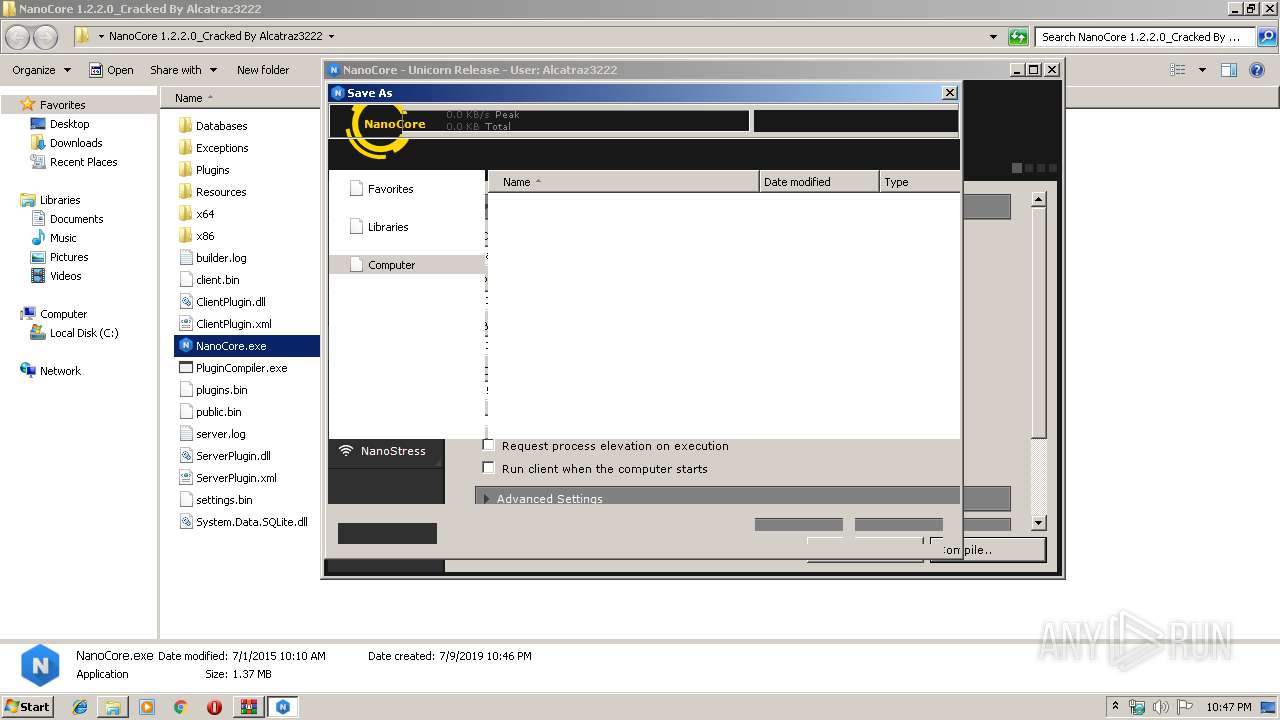Click New folder in the toolbar
The image size is (1280, 720).
pos(263,70)
